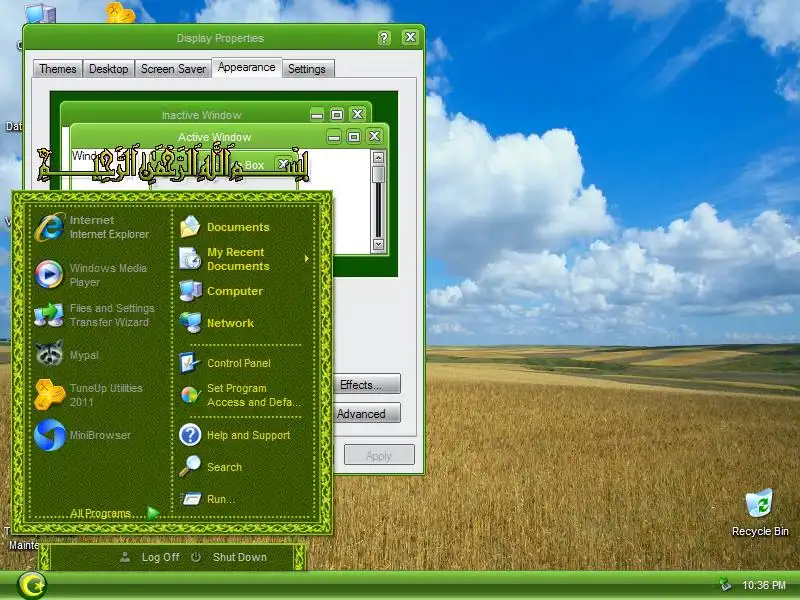The image size is (800, 600).
Task: Go to the Settings tab
Action: click(x=307, y=69)
